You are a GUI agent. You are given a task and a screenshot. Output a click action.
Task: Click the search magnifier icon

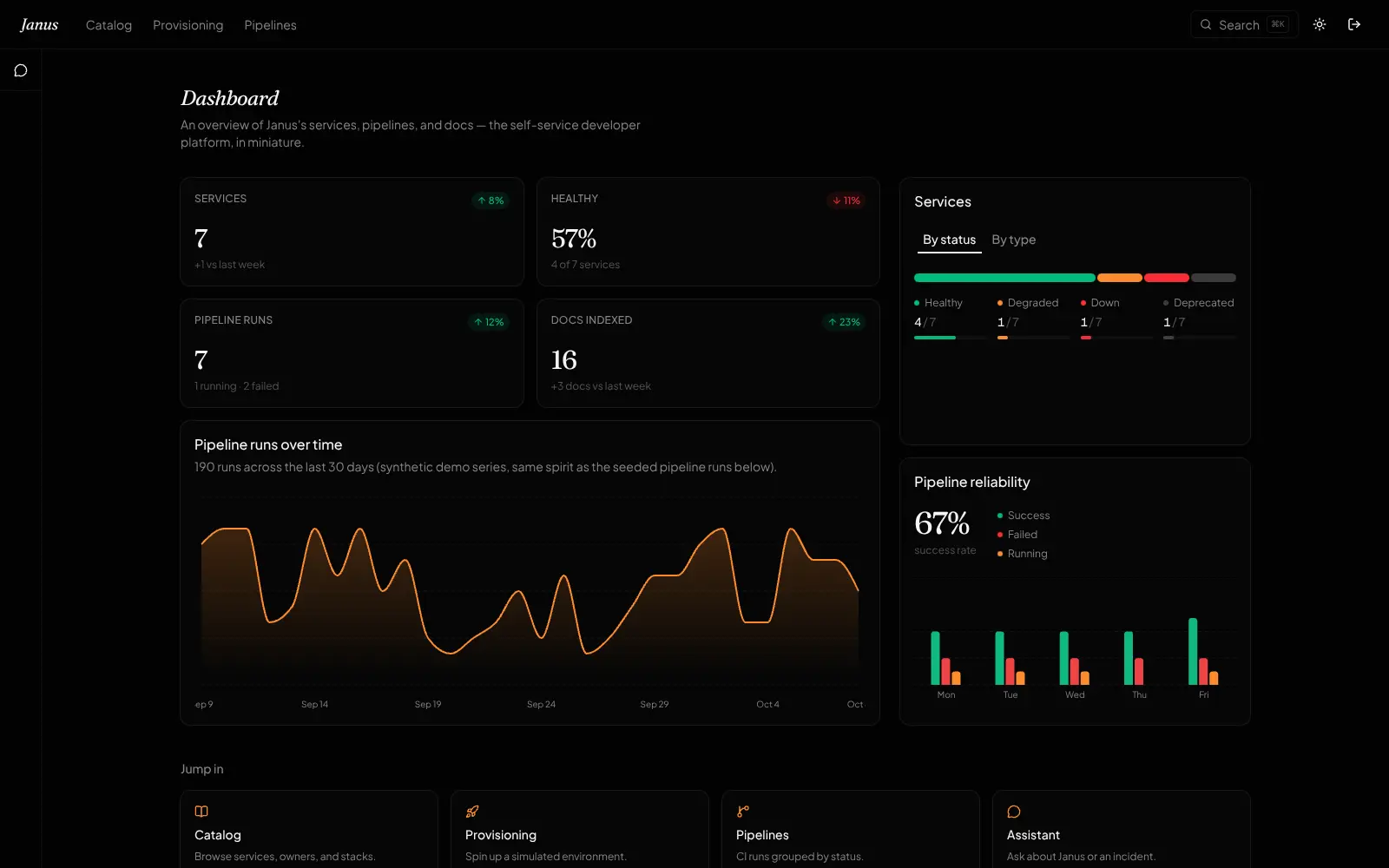(1206, 24)
